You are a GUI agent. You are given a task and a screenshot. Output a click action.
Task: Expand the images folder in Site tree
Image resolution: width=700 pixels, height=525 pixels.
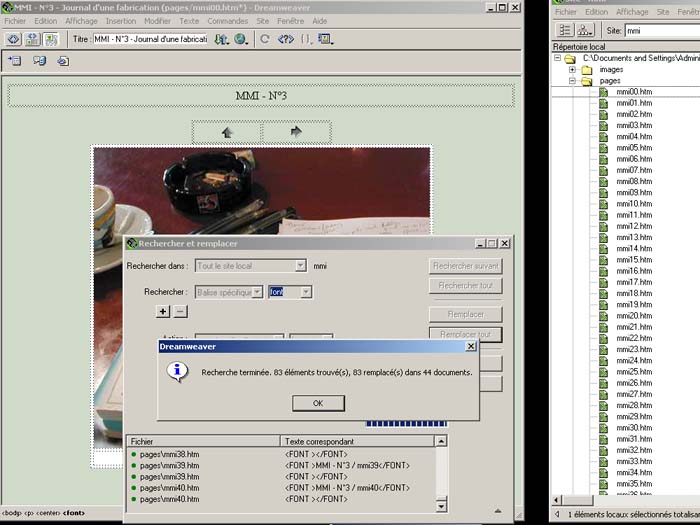(572, 70)
